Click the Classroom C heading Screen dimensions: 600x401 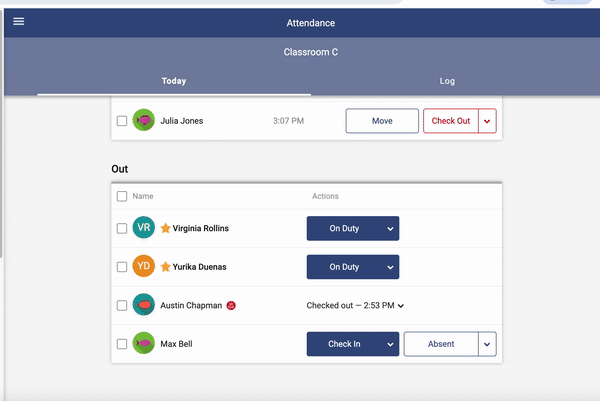[x=311, y=52]
